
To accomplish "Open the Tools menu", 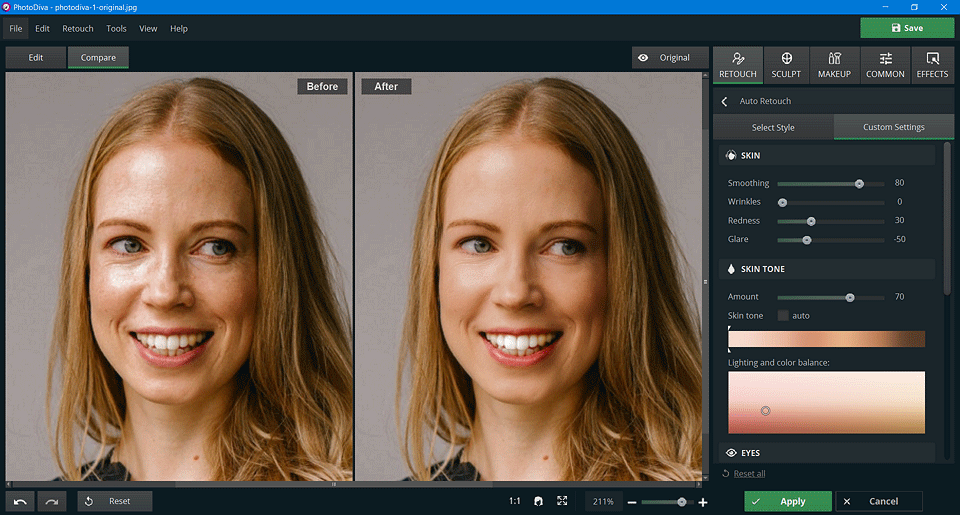I will (116, 29).
